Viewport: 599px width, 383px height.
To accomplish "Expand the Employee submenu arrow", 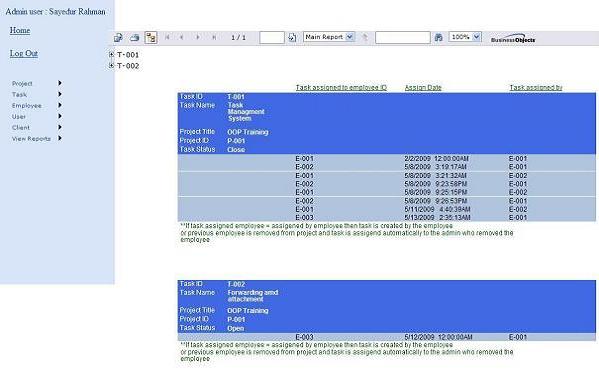I will [x=60, y=105].
